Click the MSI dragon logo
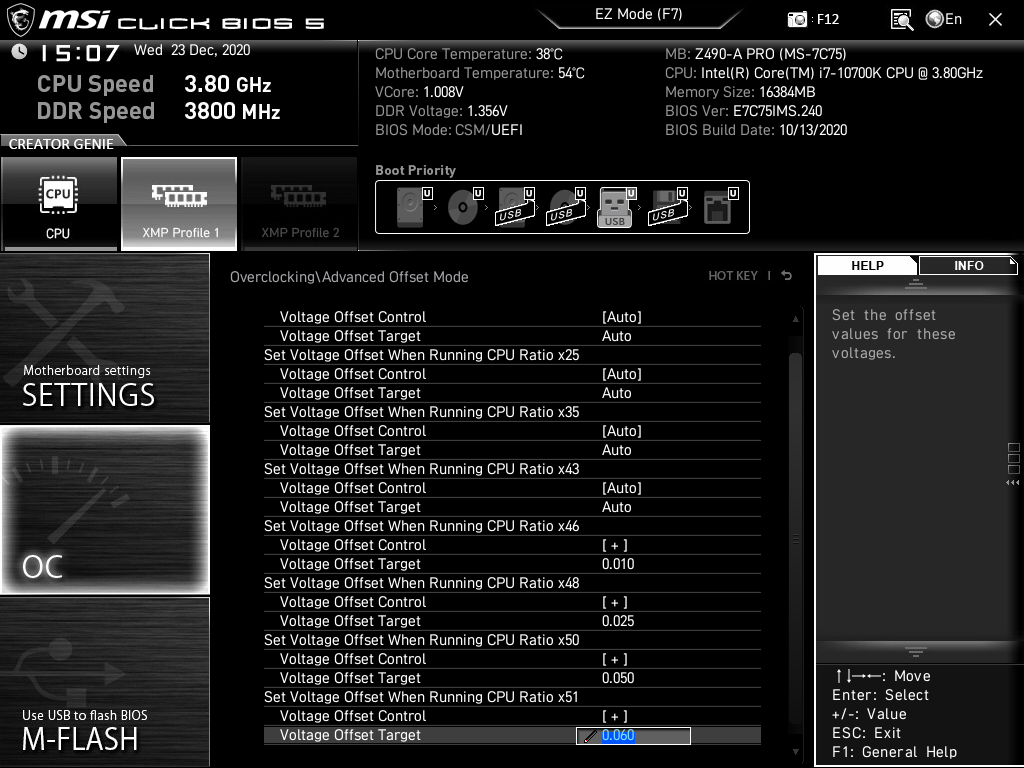 tap(20, 19)
